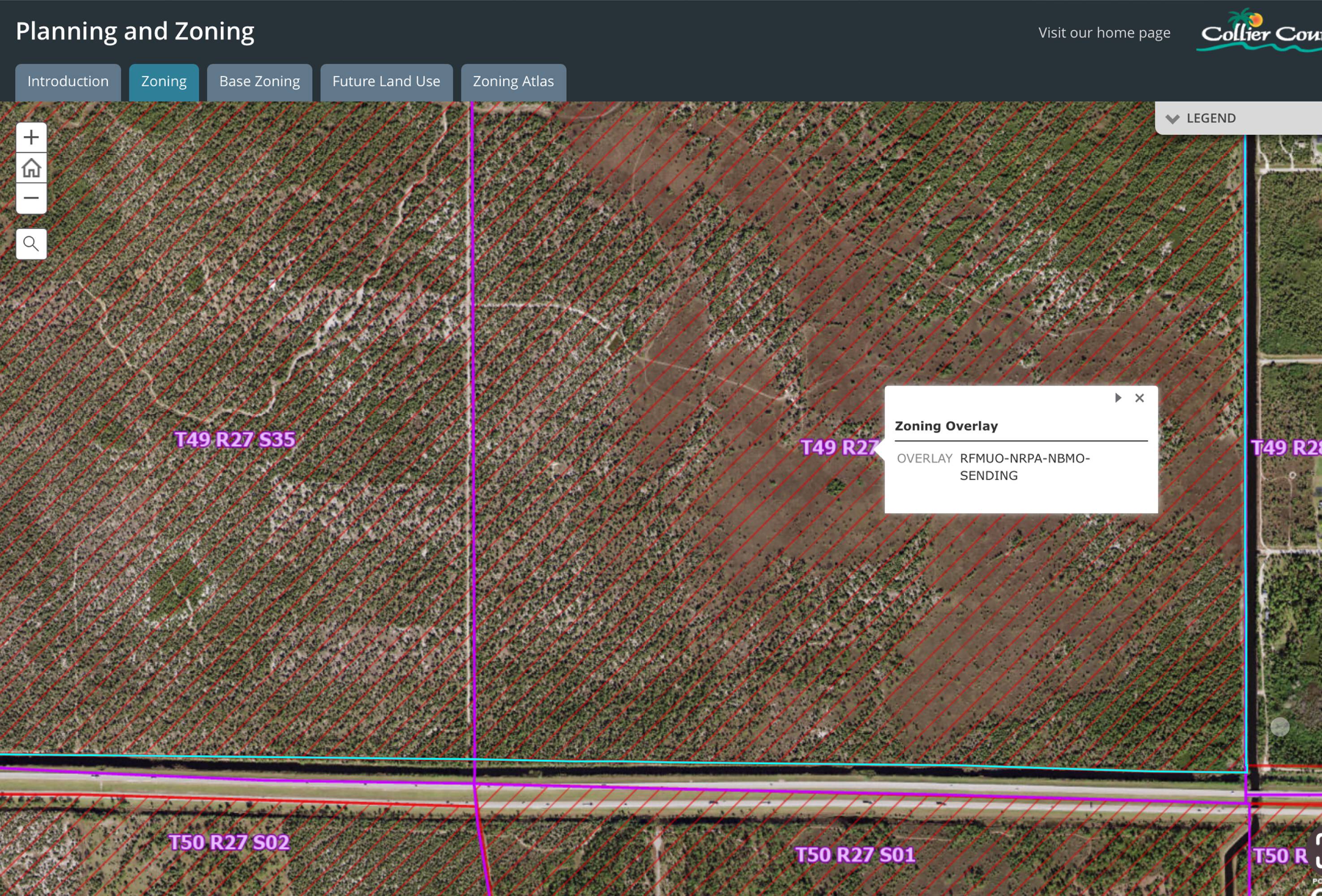Expand the LEGEND panel chevron
The image size is (1322, 896).
pyautogui.click(x=1172, y=118)
